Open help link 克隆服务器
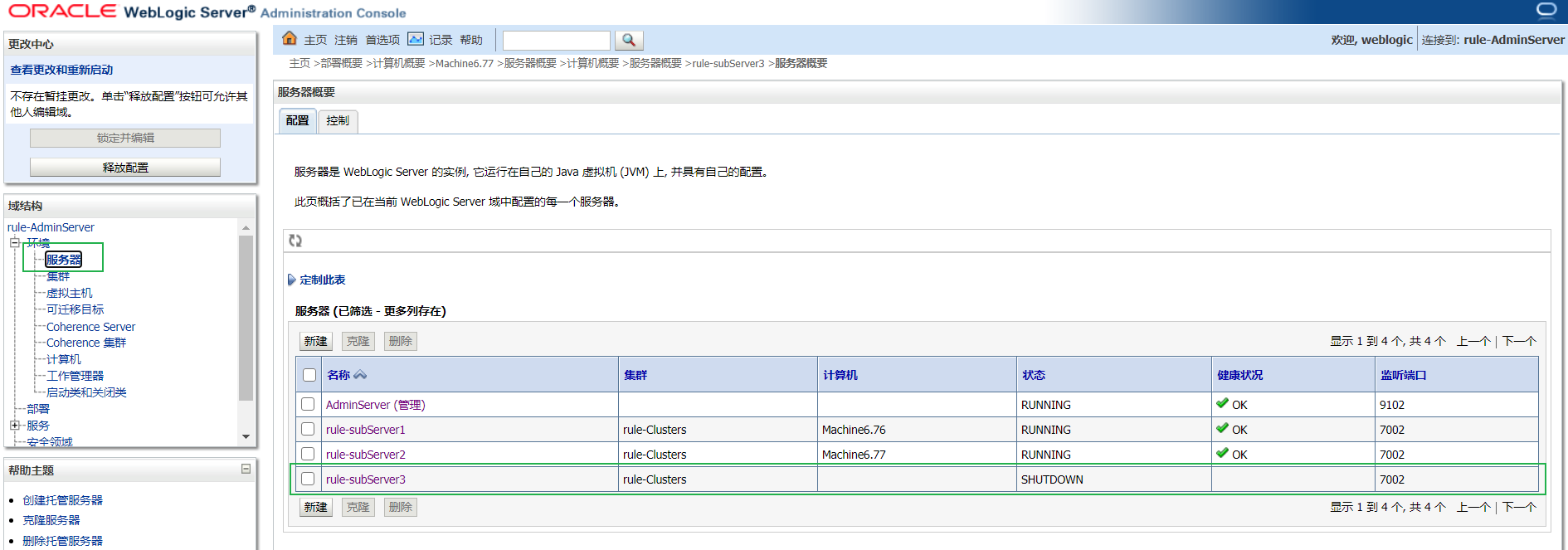This screenshot has width=1568, height=550. pos(51,520)
